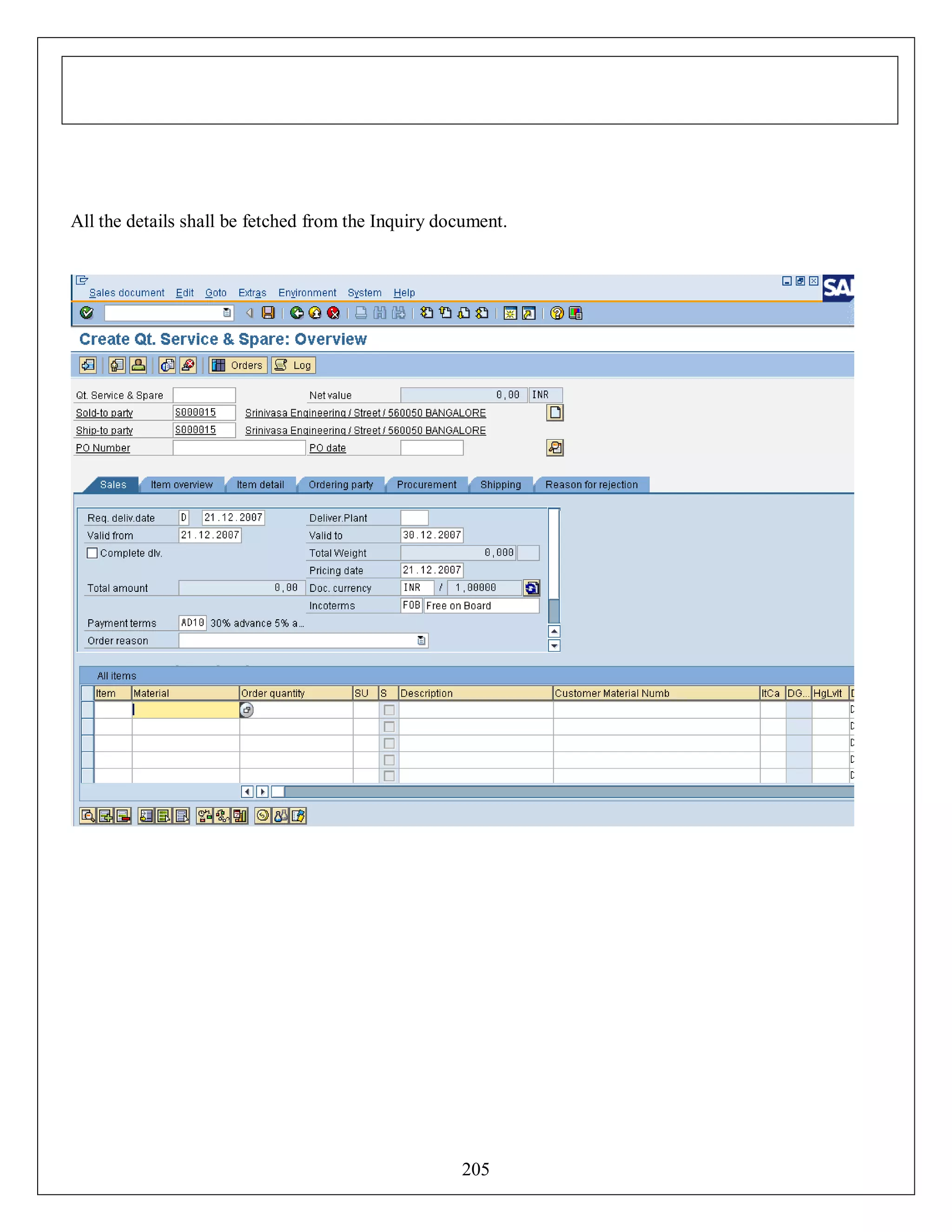The height and width of the screenshot is (1232, 952).
Task: Click the Update currency exchange rate icon
Action: tap(531, 588)
